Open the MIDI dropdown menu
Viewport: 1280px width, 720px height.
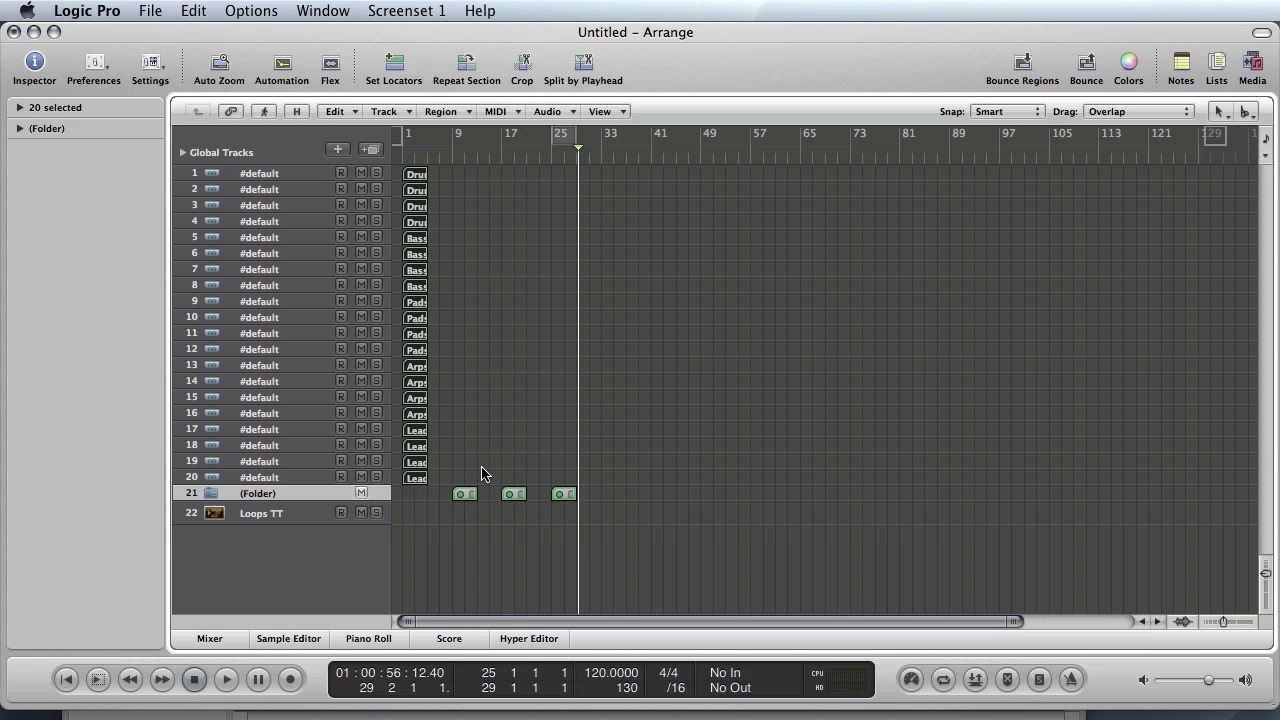[502, 111]
